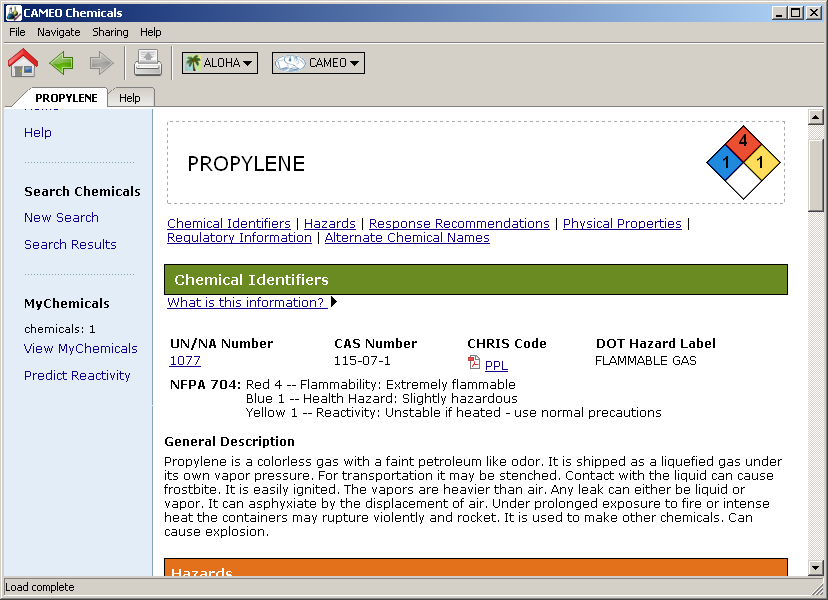Click the yellow 1 diamond segment
This screenshot has width=828, height=600.
coord(761,162)
